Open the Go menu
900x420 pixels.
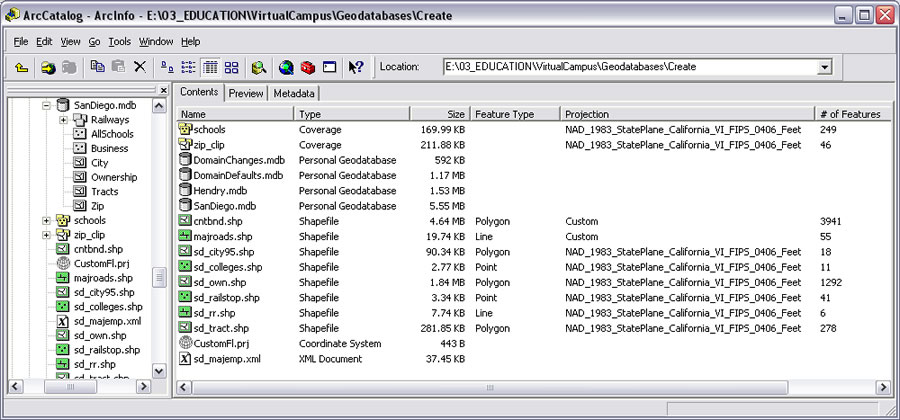click(94, 41)
